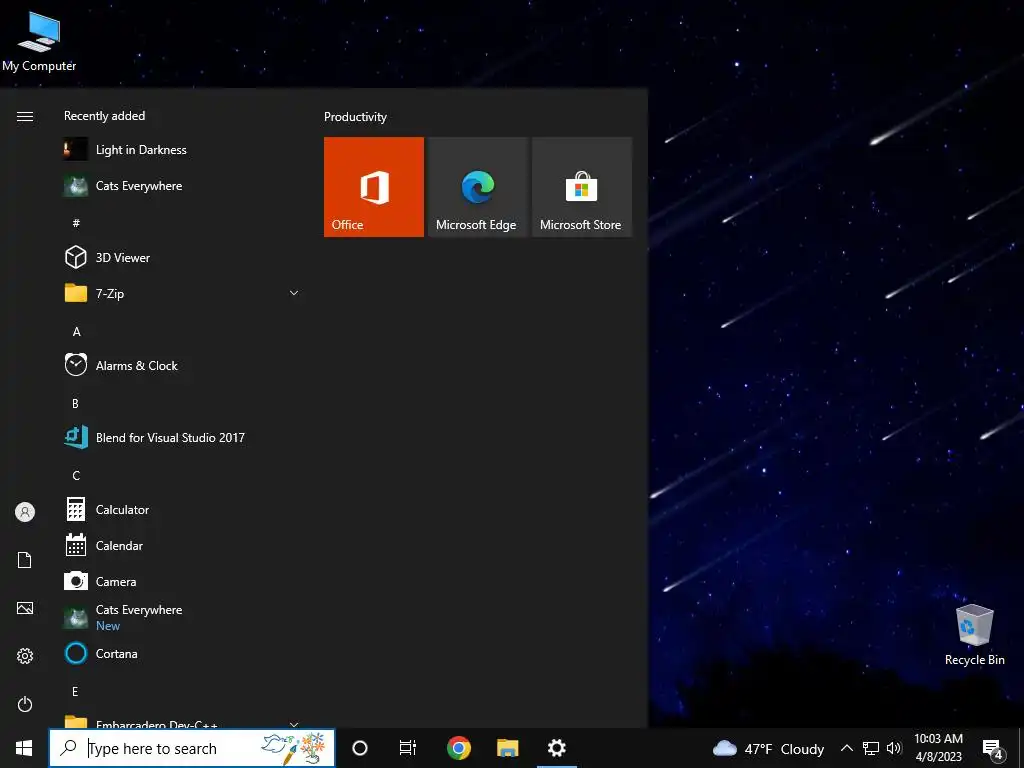Screen dimensions: 1024x768
Task: Open the 47°F Cloudy weather widget
Action: click(768, 748)
